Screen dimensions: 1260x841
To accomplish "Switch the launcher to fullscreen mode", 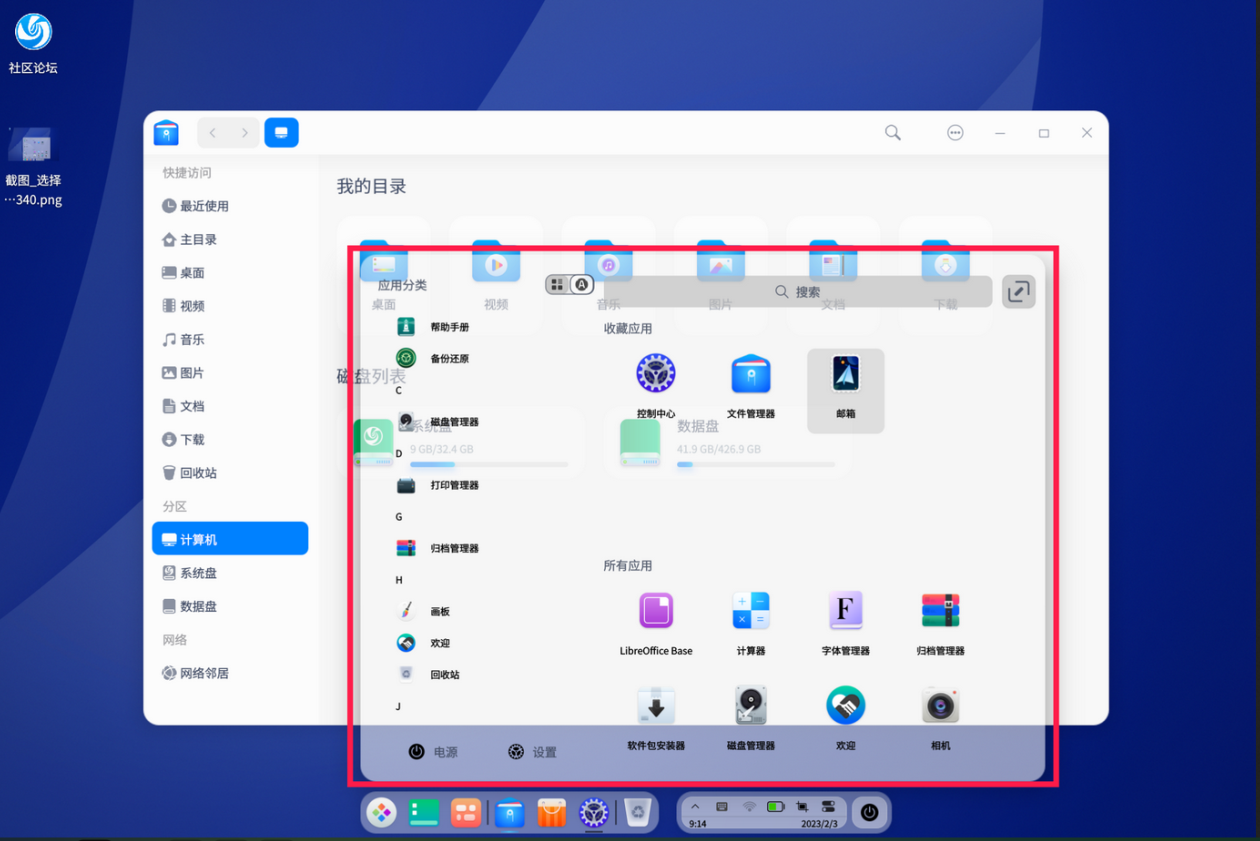I will pos(1019,292).
